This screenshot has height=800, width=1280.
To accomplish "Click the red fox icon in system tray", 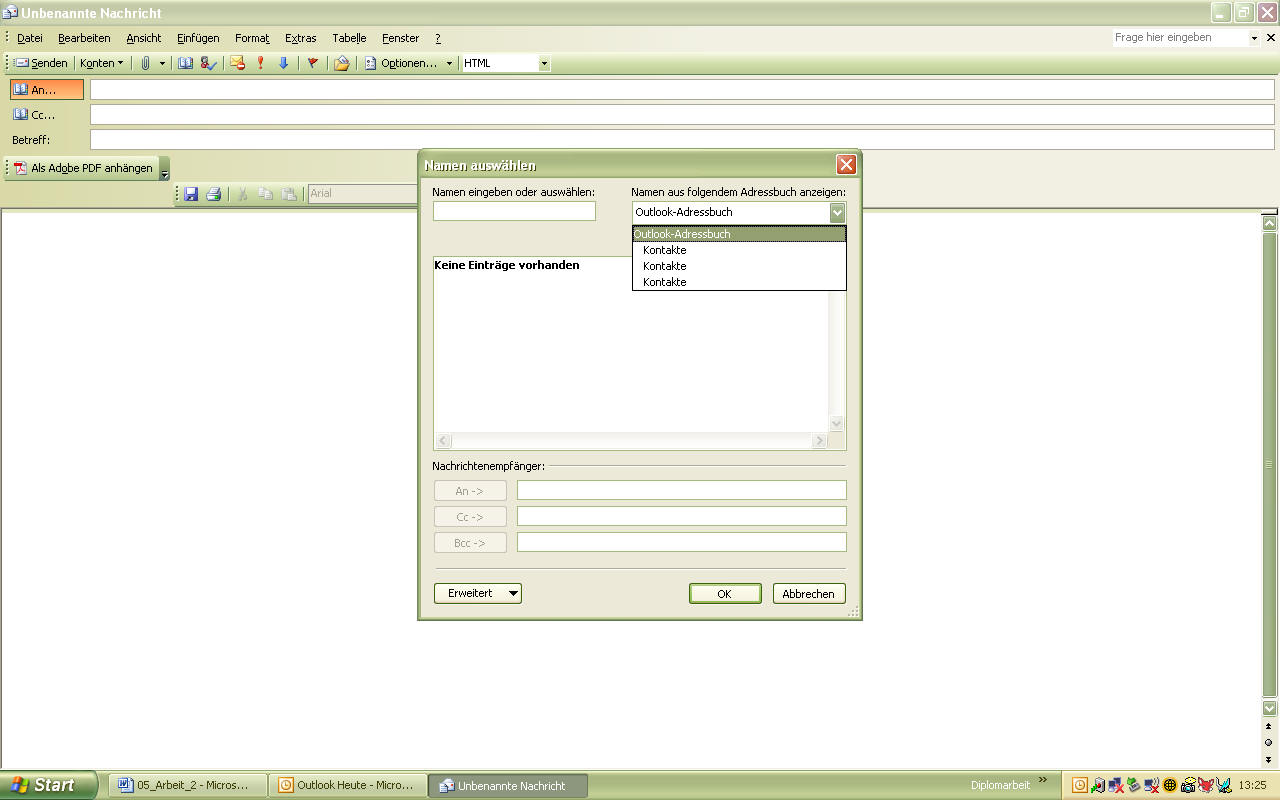I will (1205, 785).
